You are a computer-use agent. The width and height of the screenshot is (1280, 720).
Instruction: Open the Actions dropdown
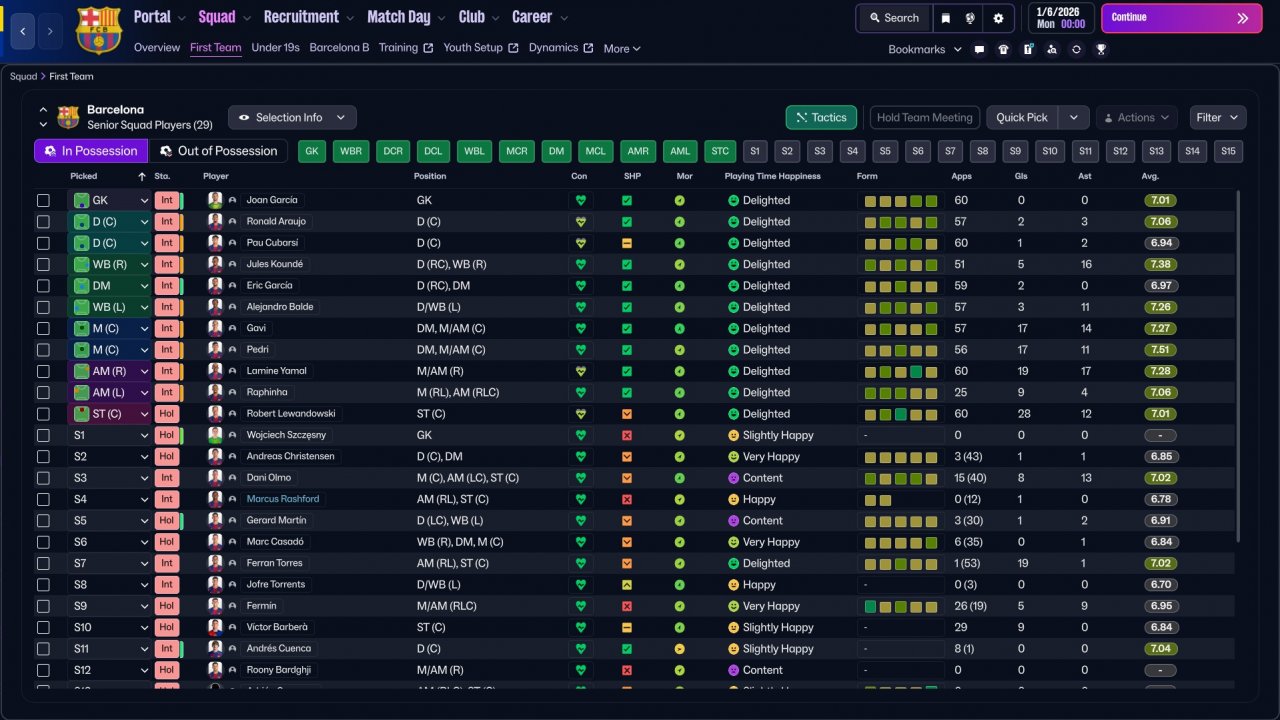coord(1136,117)
